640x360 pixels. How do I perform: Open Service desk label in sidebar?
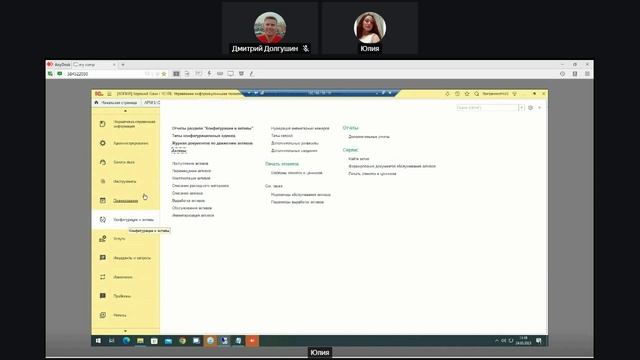point(124,162)
